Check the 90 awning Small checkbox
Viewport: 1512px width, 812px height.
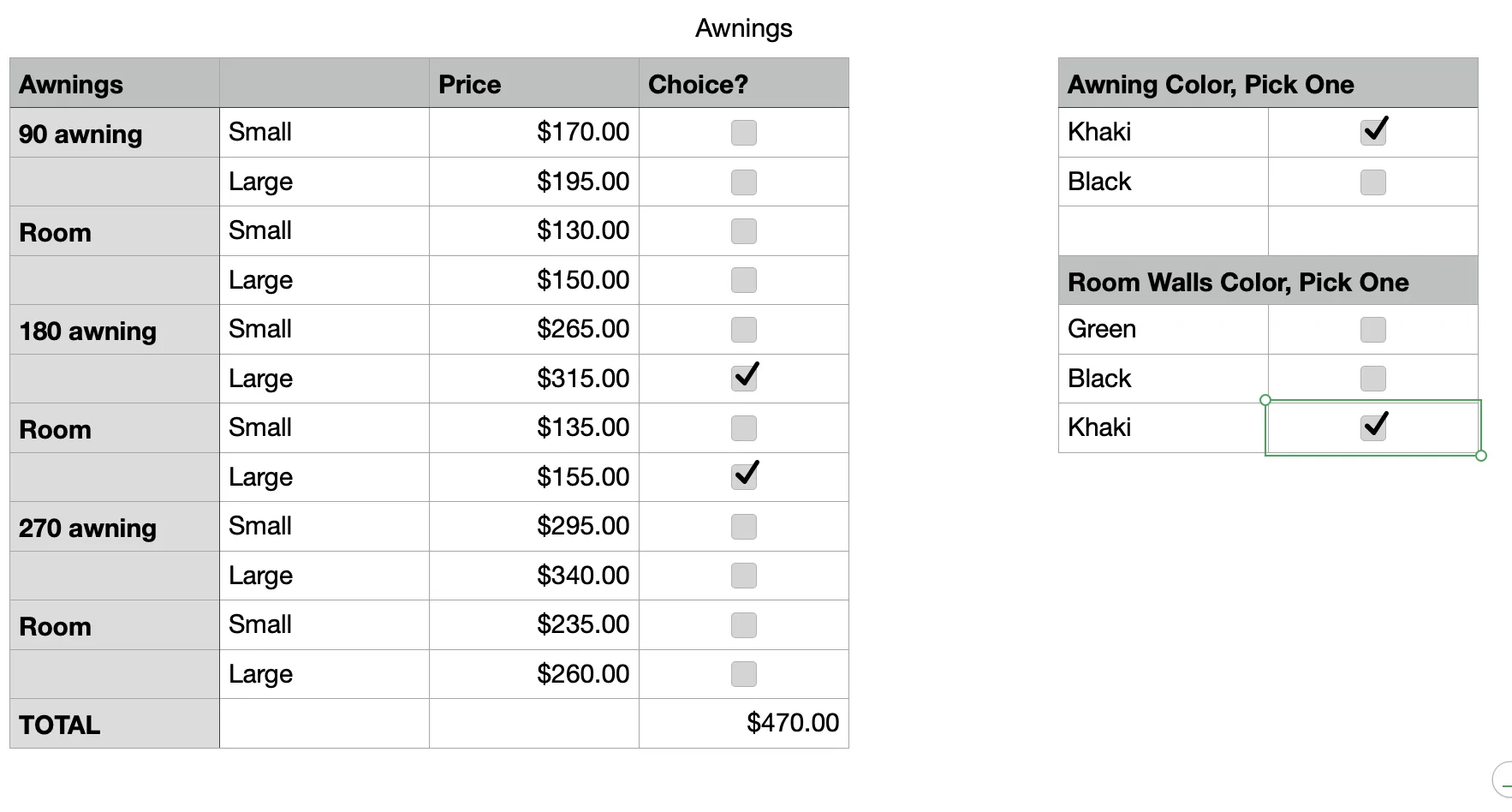click(743, 133)
